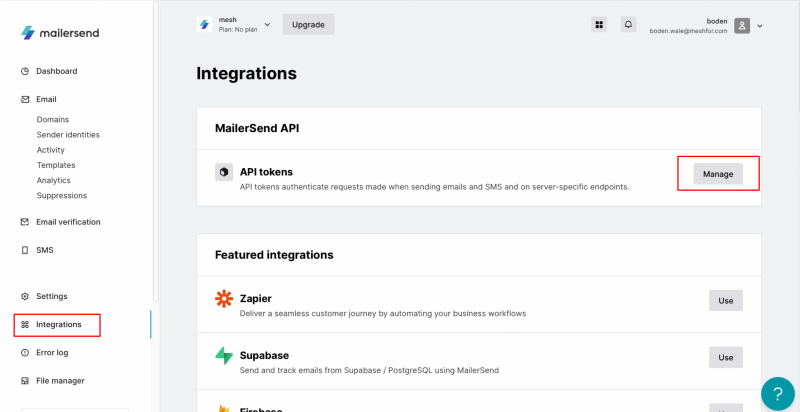Image resolution: width=800 pixels, height=412 pixels.
Task: Click the user avatar icon
Action: [x=742, y=26]
